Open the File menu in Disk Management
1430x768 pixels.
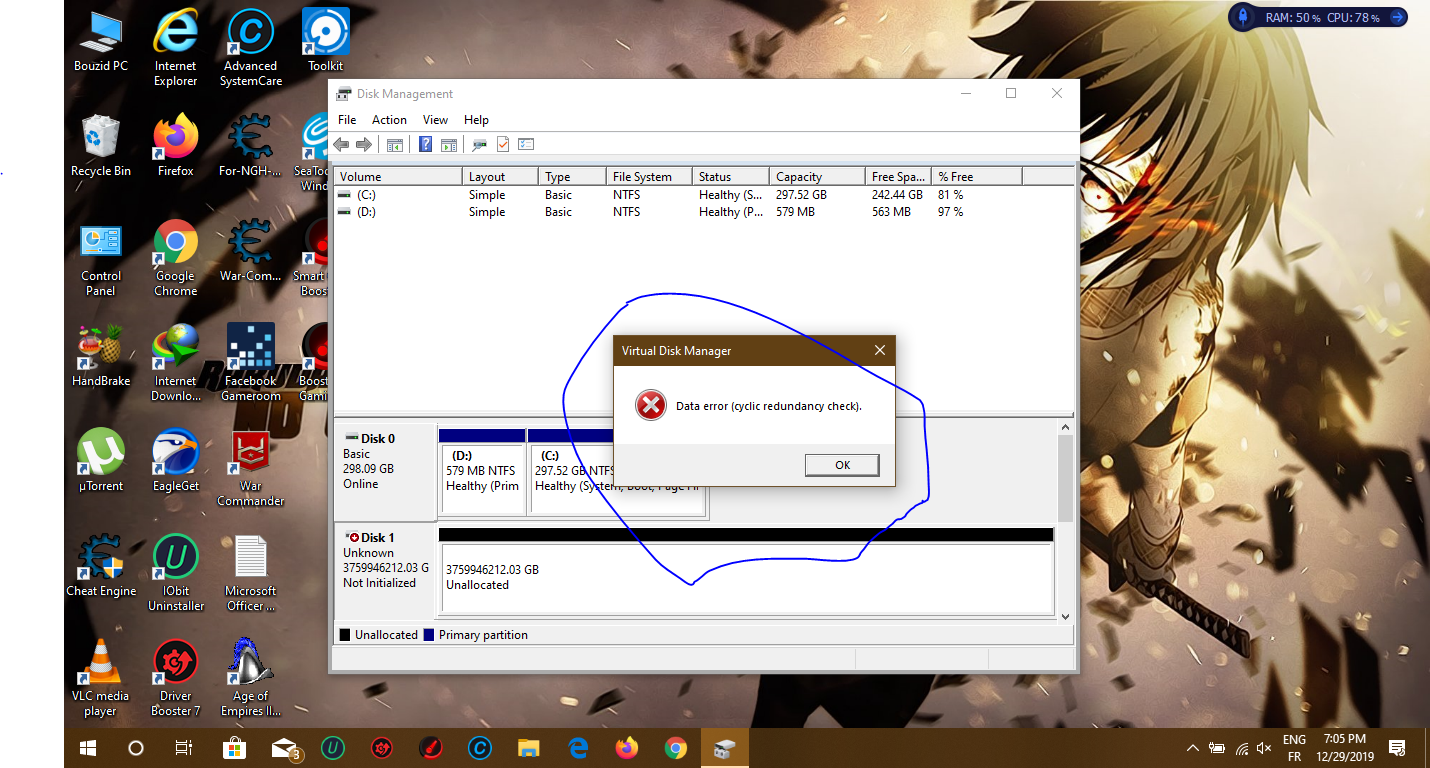347,120
